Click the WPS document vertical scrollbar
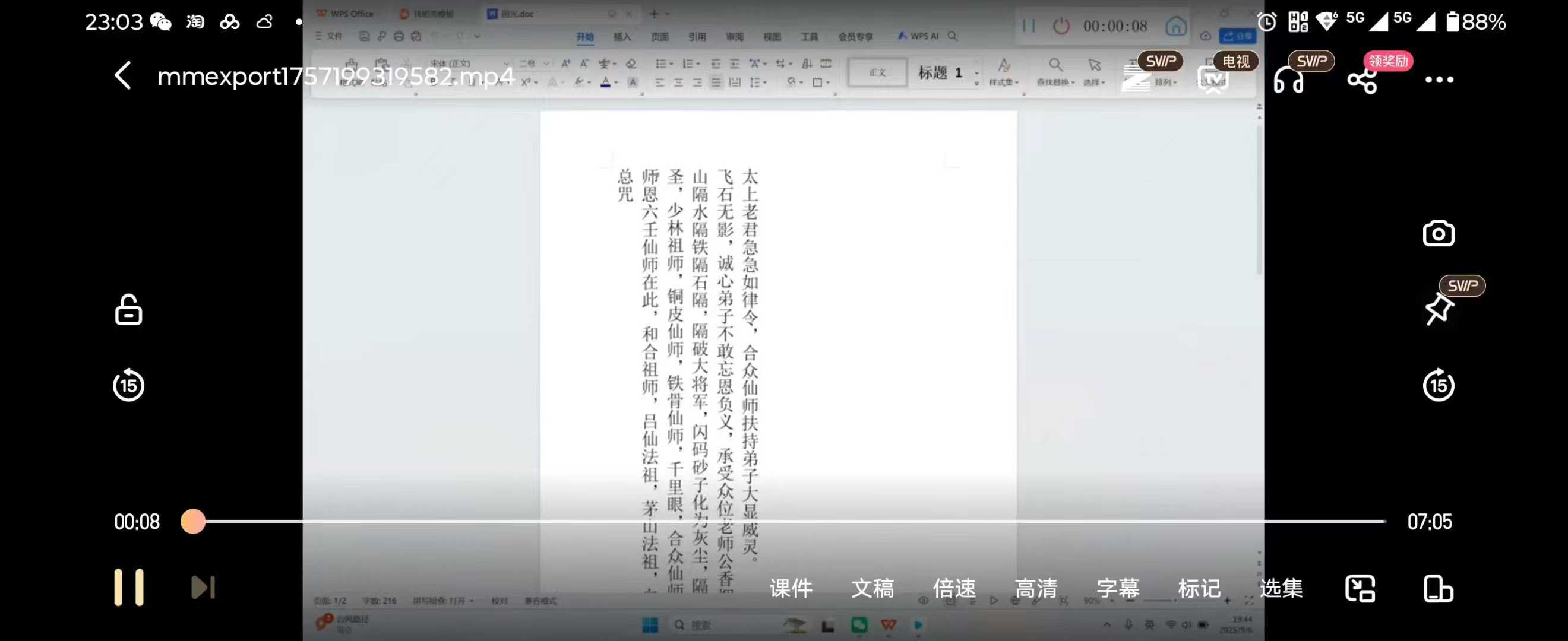This screenshot has width=1568, height=641. [1259, 201]
